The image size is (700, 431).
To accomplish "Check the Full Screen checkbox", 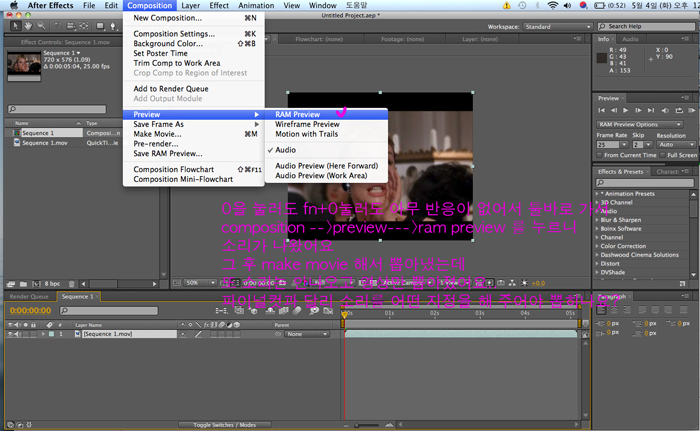I will pos(662,155).
